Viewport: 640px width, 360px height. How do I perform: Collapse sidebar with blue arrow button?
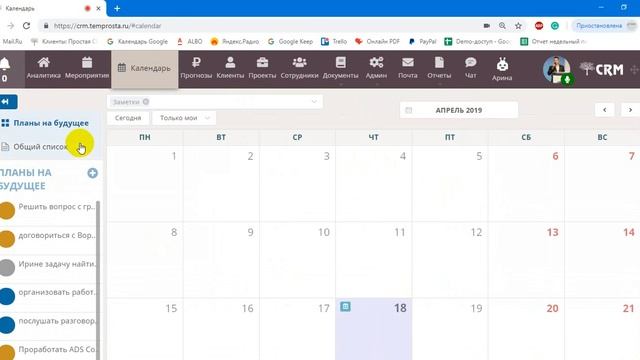click(x=8, y=102)
